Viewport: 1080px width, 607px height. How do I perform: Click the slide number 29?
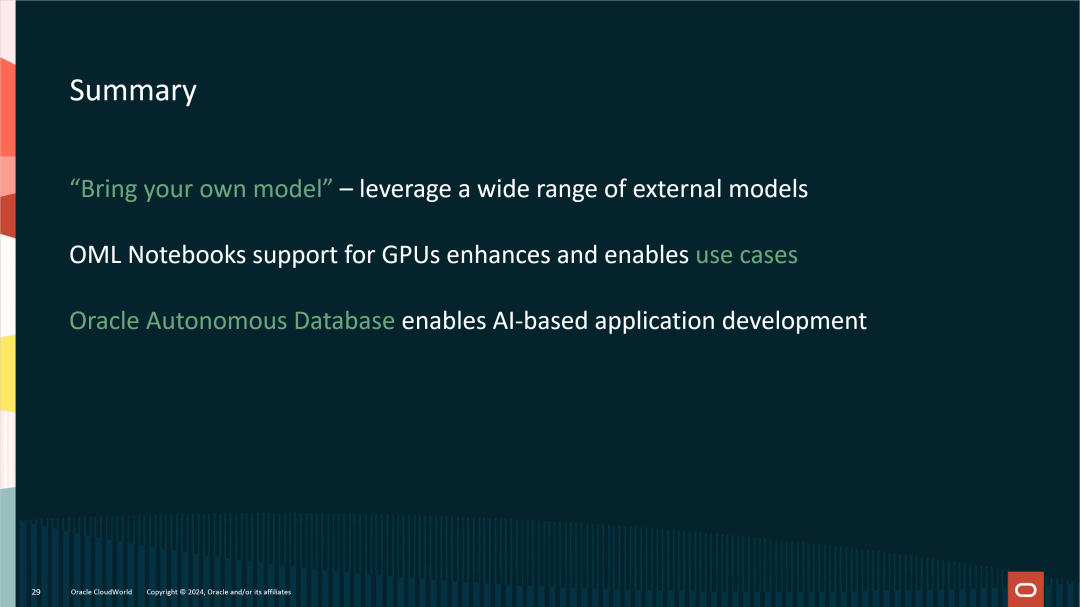point(36,591)
